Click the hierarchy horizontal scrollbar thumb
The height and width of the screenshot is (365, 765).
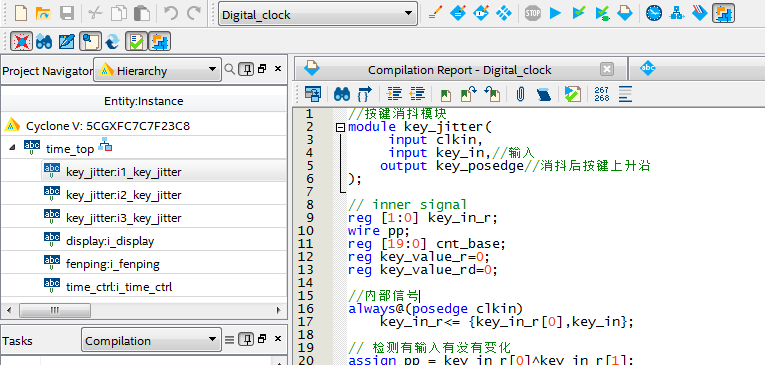[x=55, y=310]
